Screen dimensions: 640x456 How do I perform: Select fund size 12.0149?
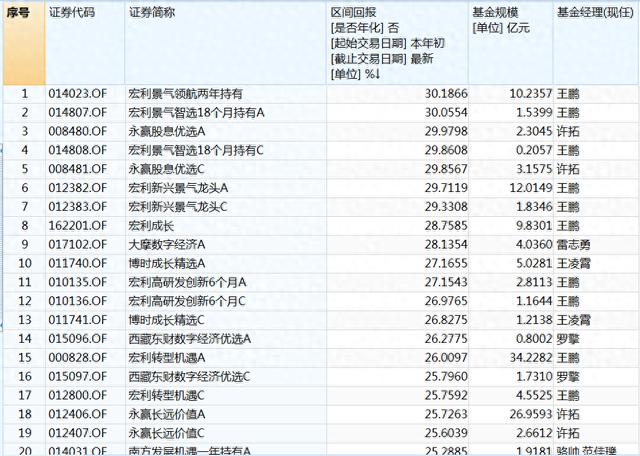point(531,188)
